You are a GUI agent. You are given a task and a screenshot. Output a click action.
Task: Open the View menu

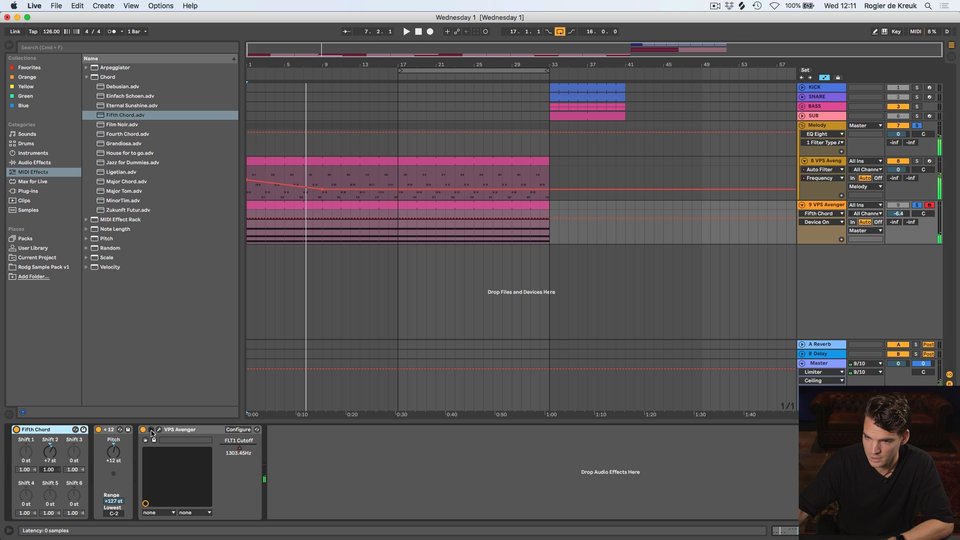pyautogui.click(x=131, y=6)
